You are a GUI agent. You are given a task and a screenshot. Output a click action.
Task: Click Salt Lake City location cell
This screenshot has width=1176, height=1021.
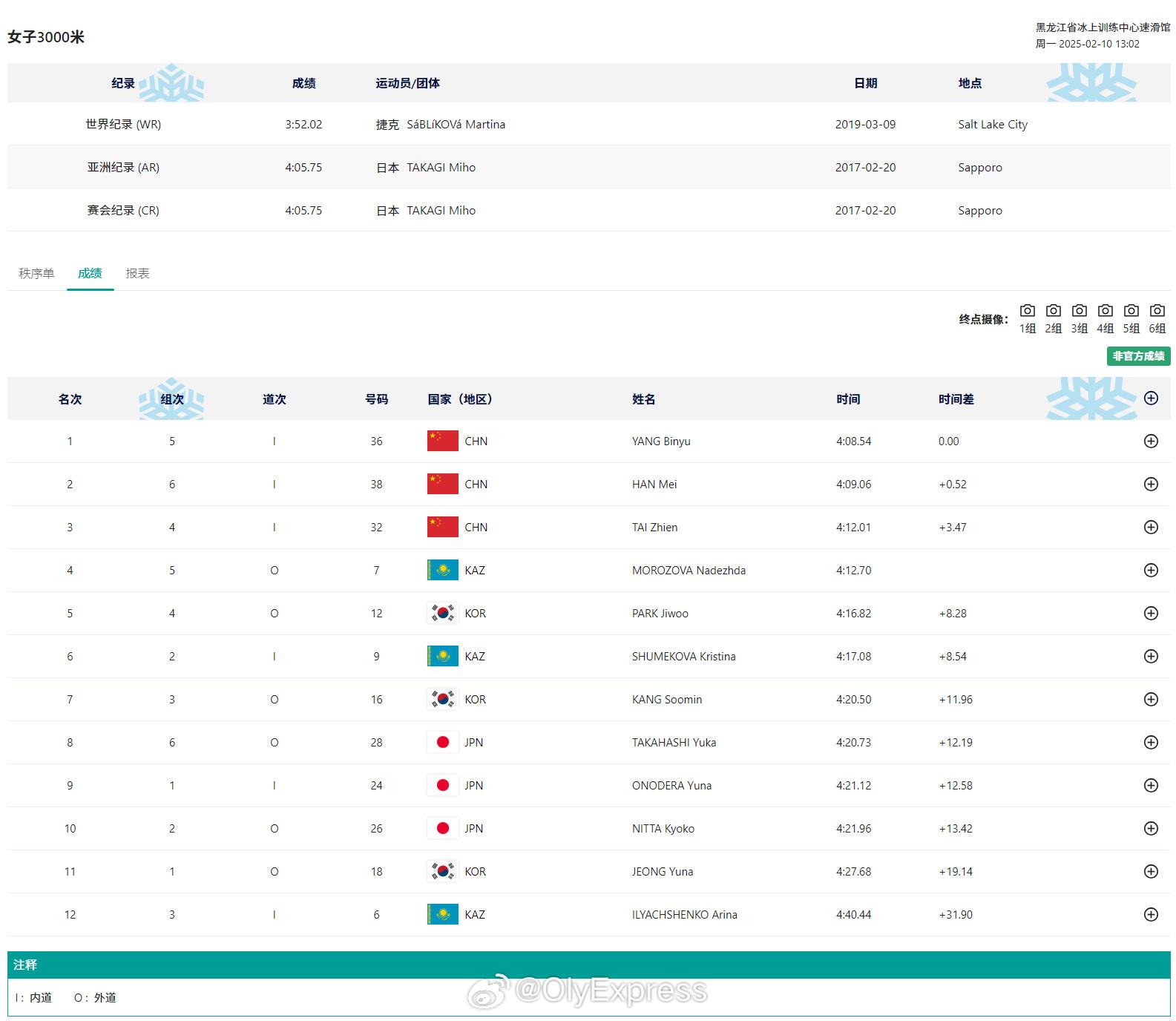(x=993, y=125)
